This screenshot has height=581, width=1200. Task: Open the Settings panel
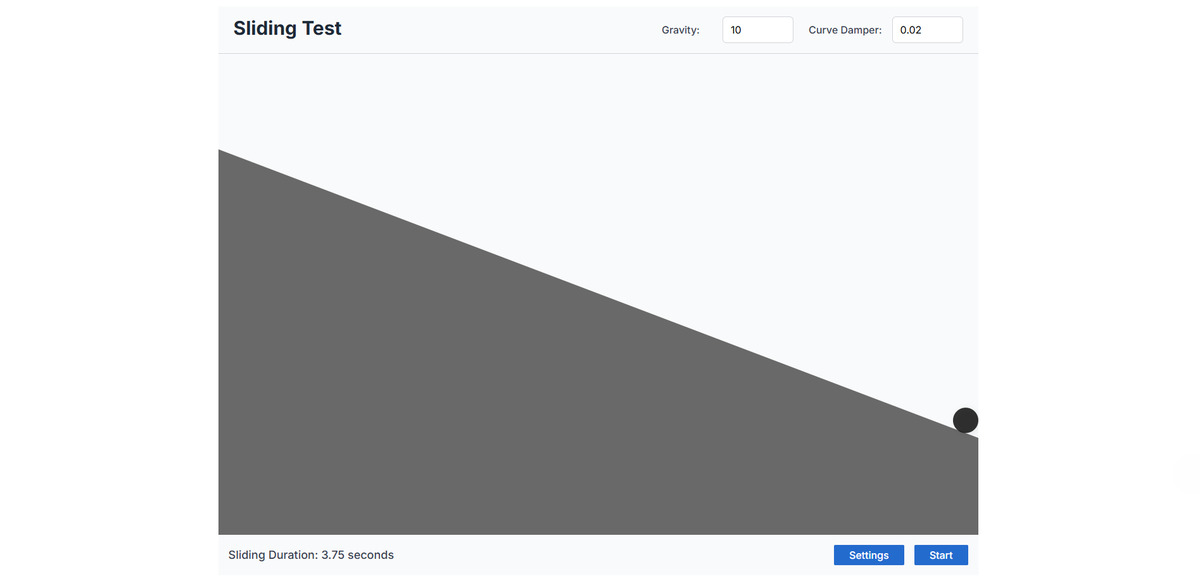point(868,555)
